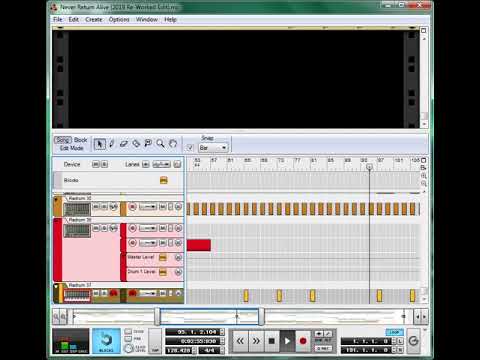Screen dimensions: 480x360
Task: Open the Help menu
Action: click(170, 20)
